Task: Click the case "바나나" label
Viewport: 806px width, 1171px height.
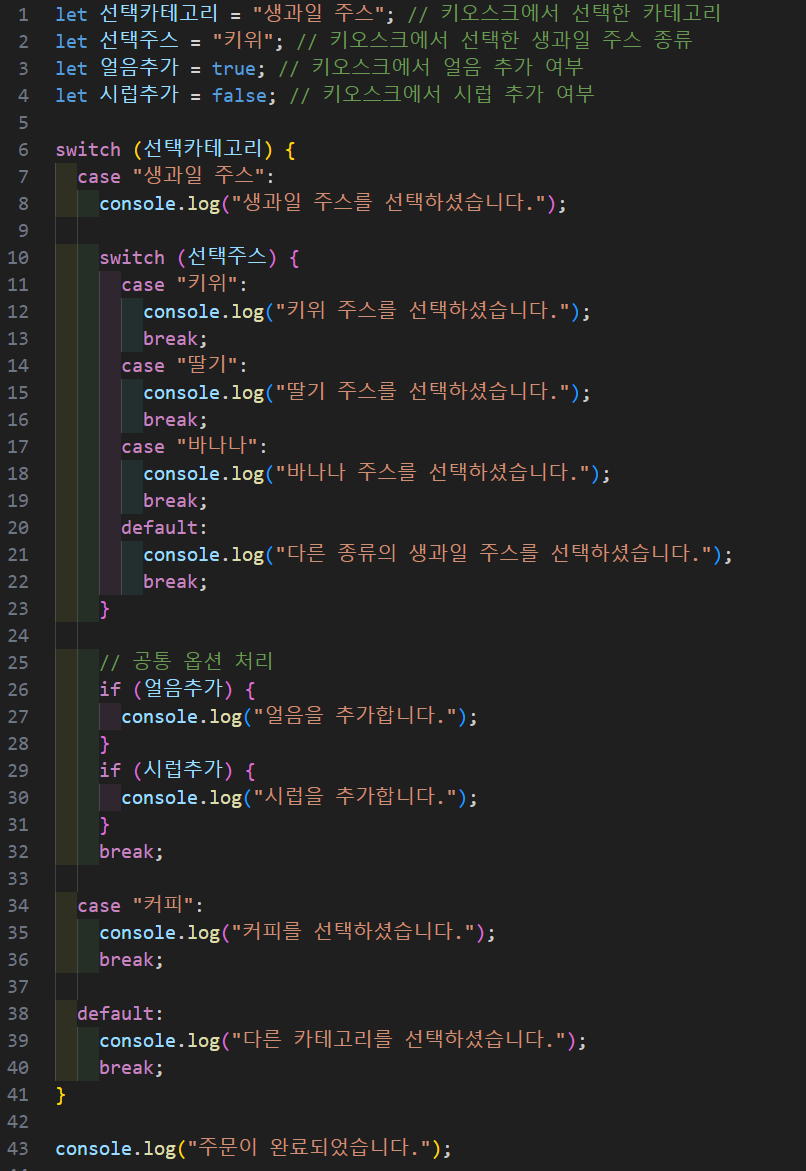Action: [194, 446]
